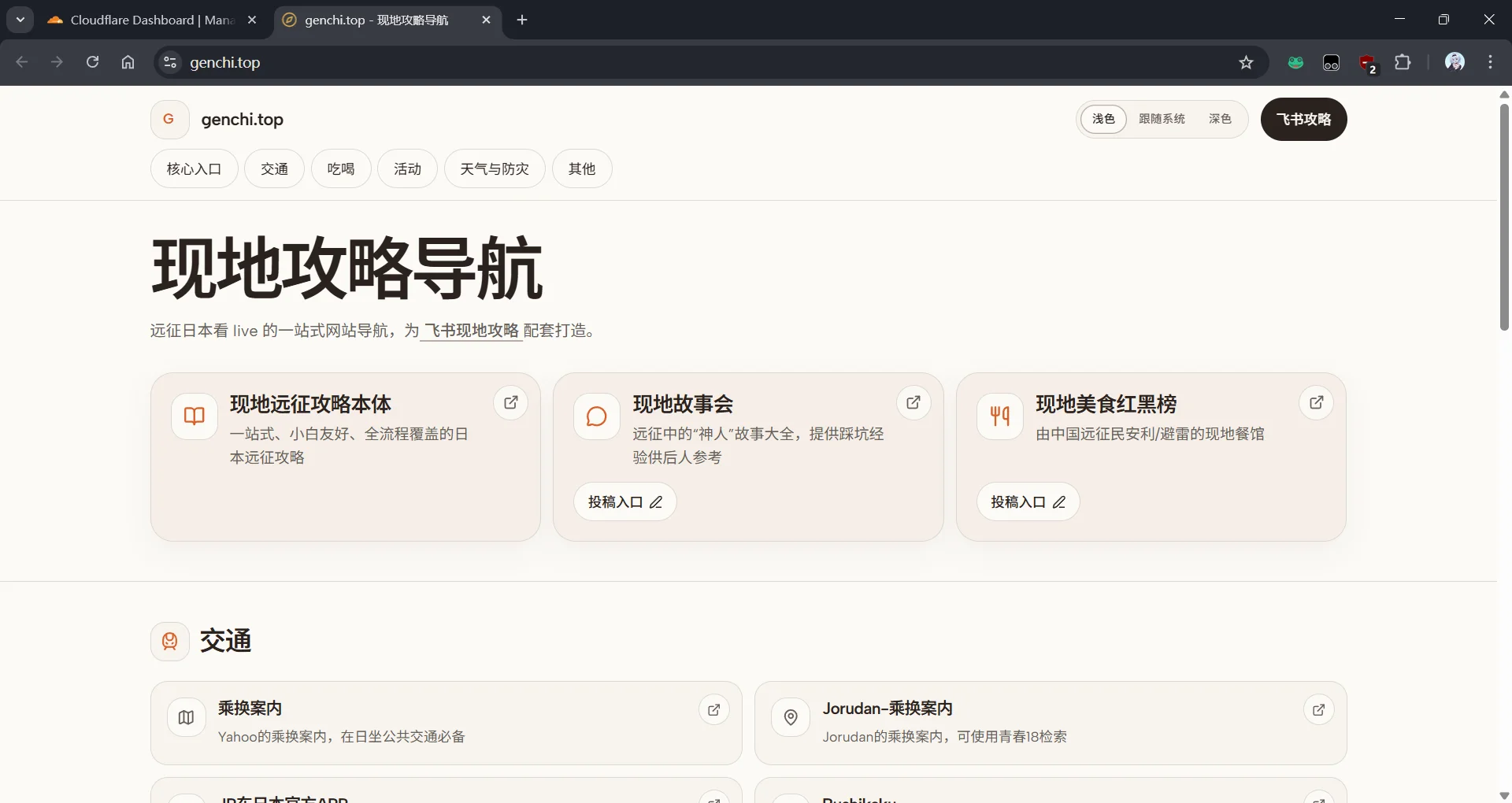Viewport: 1512px width, 803px height.
Task: Open the red shield ad-blocker extension showing badge 2
Action: point(1369,62)
